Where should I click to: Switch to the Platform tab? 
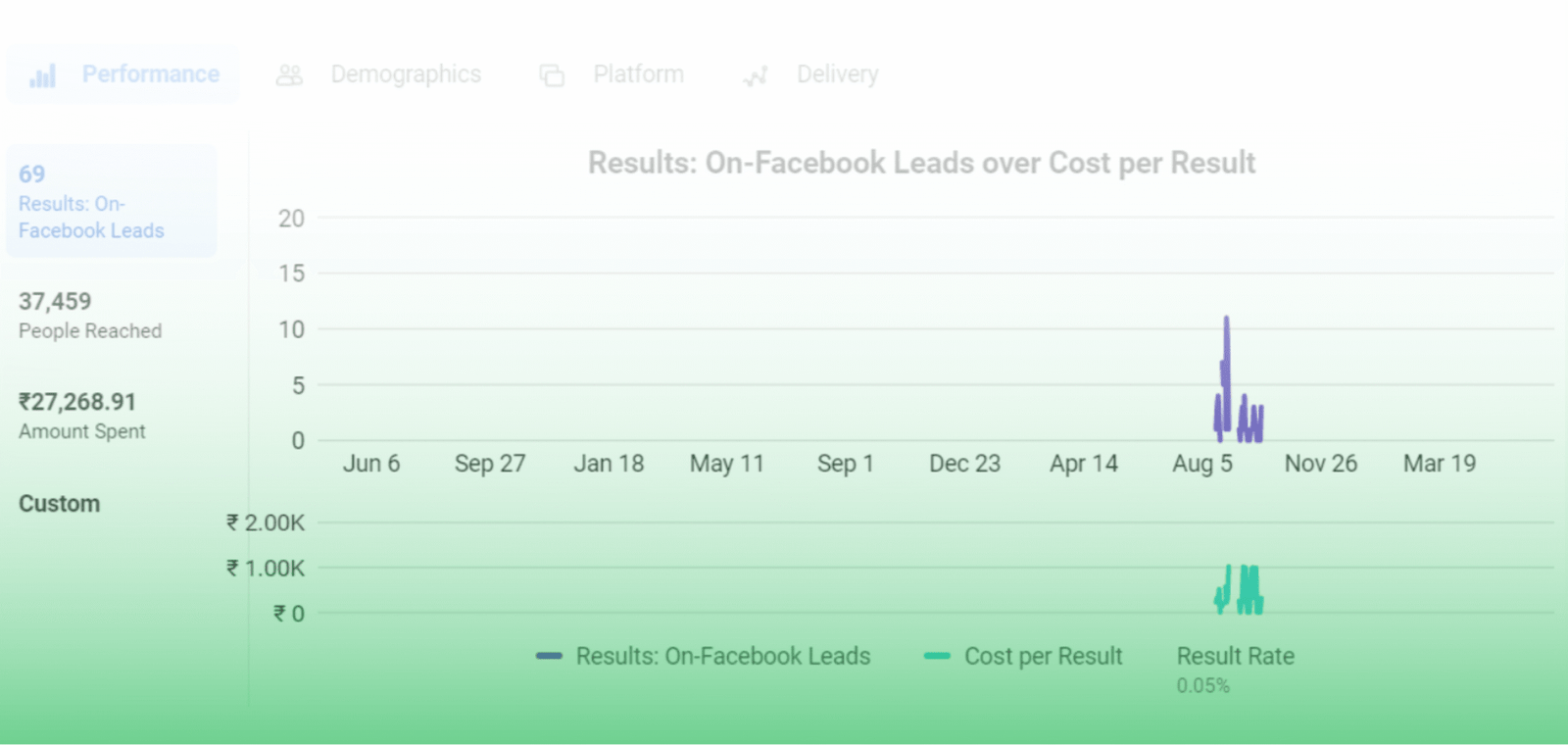click(638, 74)
